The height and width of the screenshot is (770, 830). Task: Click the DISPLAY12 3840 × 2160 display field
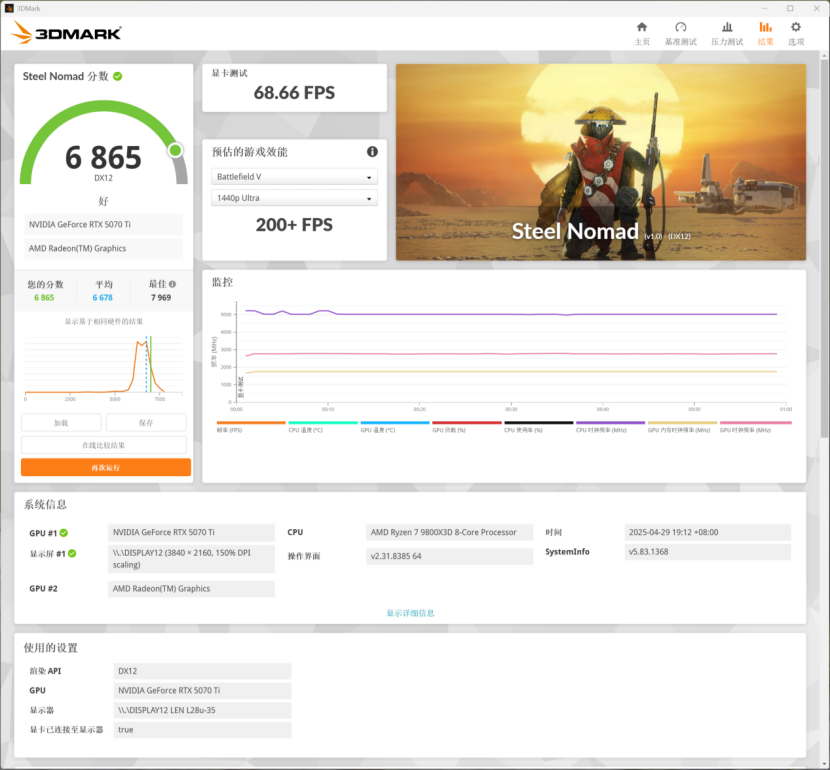click(192, 559)
